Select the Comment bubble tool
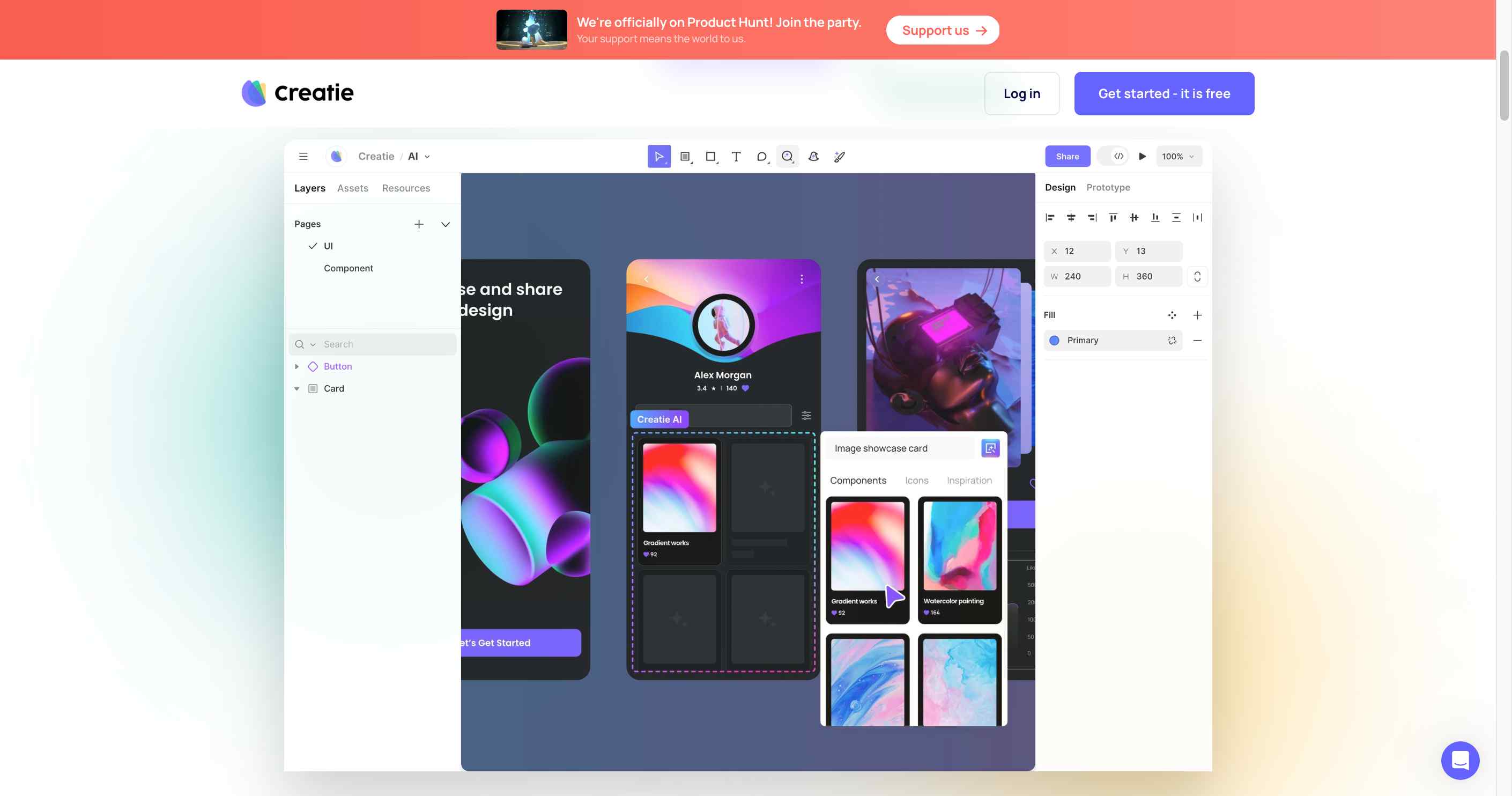 (x=761, y=156)
